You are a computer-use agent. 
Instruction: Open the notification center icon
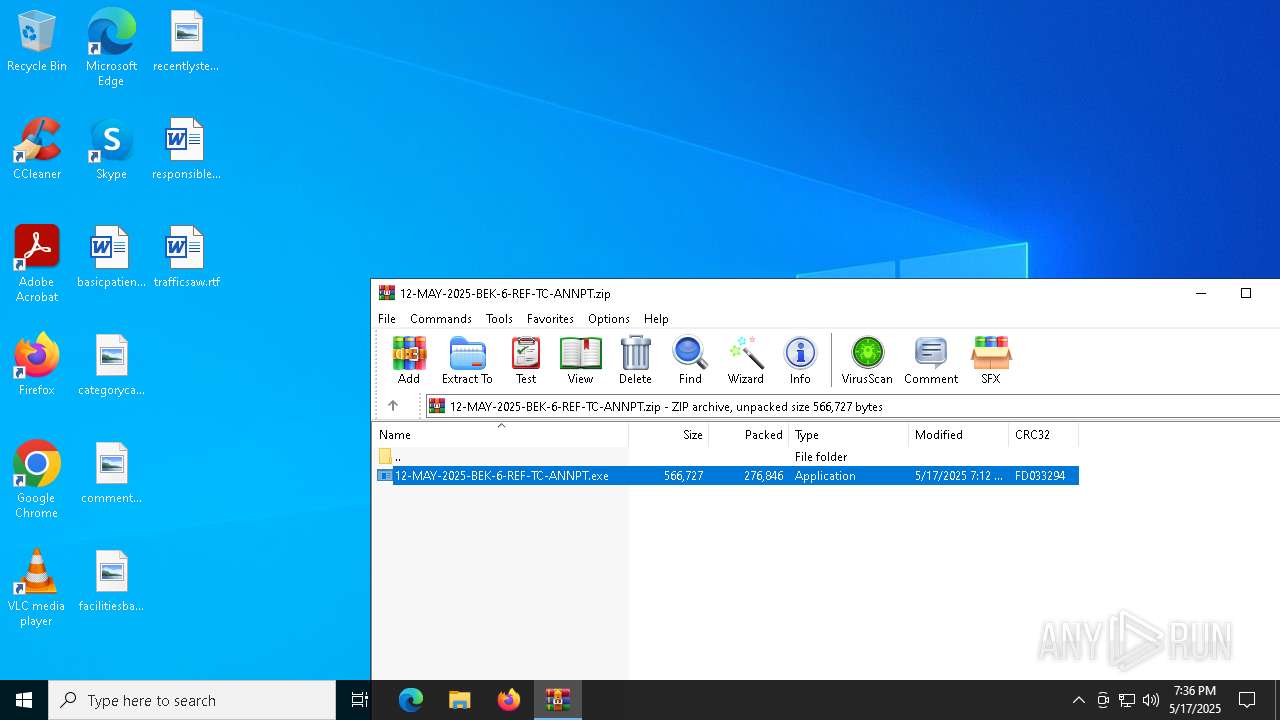pyautogui.click(x=1247, y=700)
